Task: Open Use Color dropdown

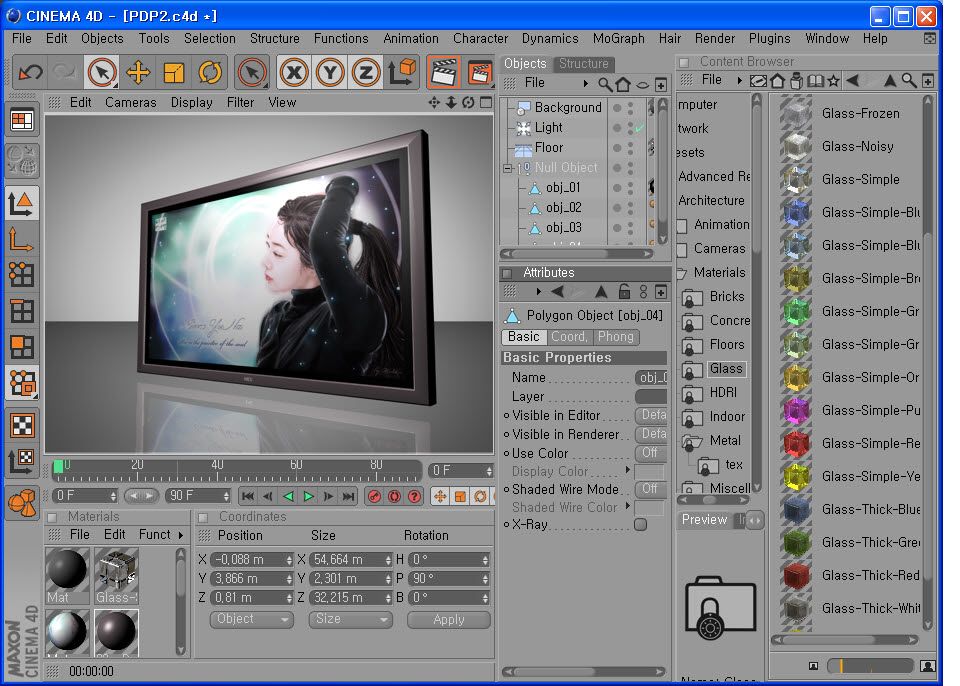Action: 651,453
